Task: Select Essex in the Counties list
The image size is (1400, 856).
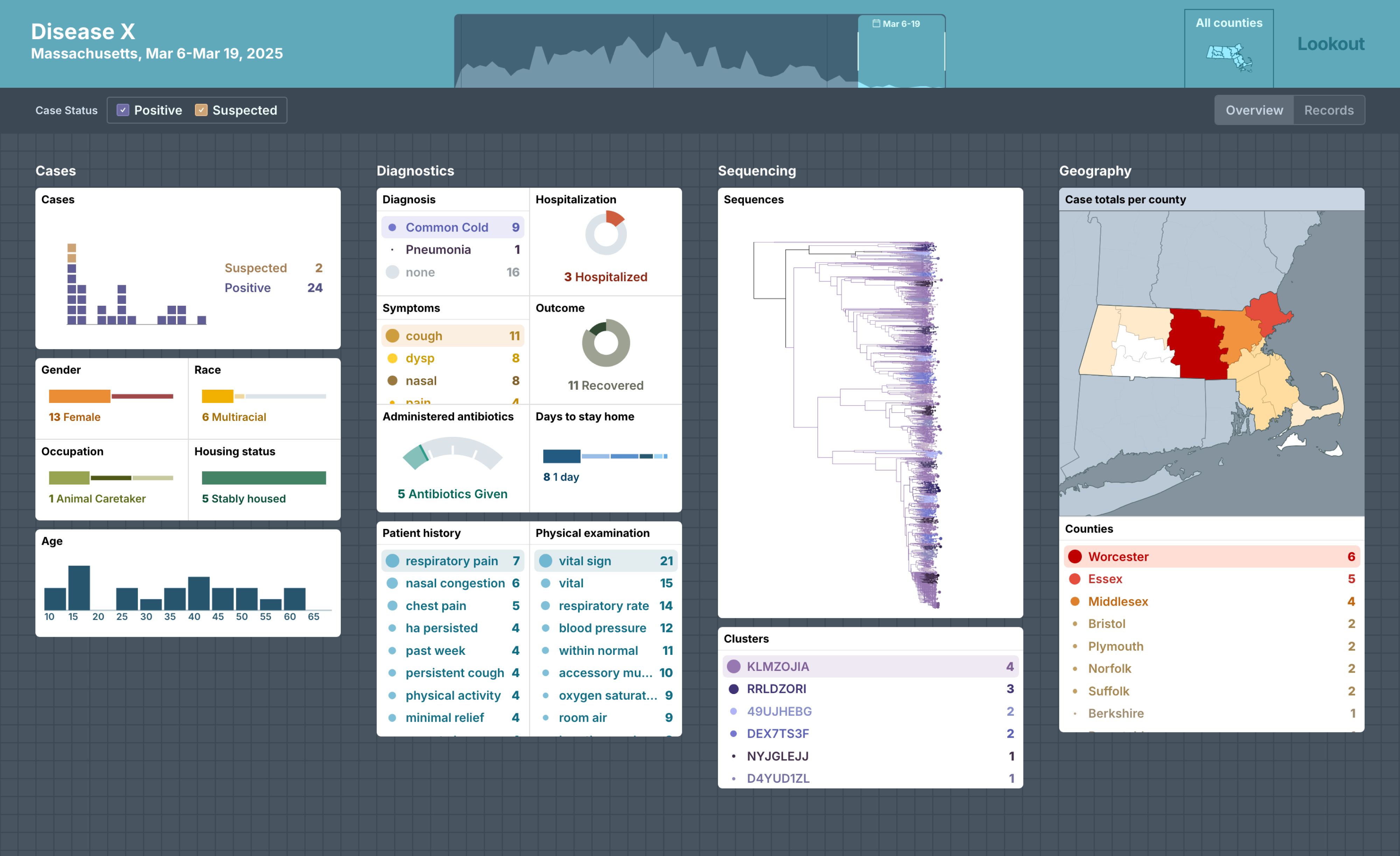Action: [1211, 579]
